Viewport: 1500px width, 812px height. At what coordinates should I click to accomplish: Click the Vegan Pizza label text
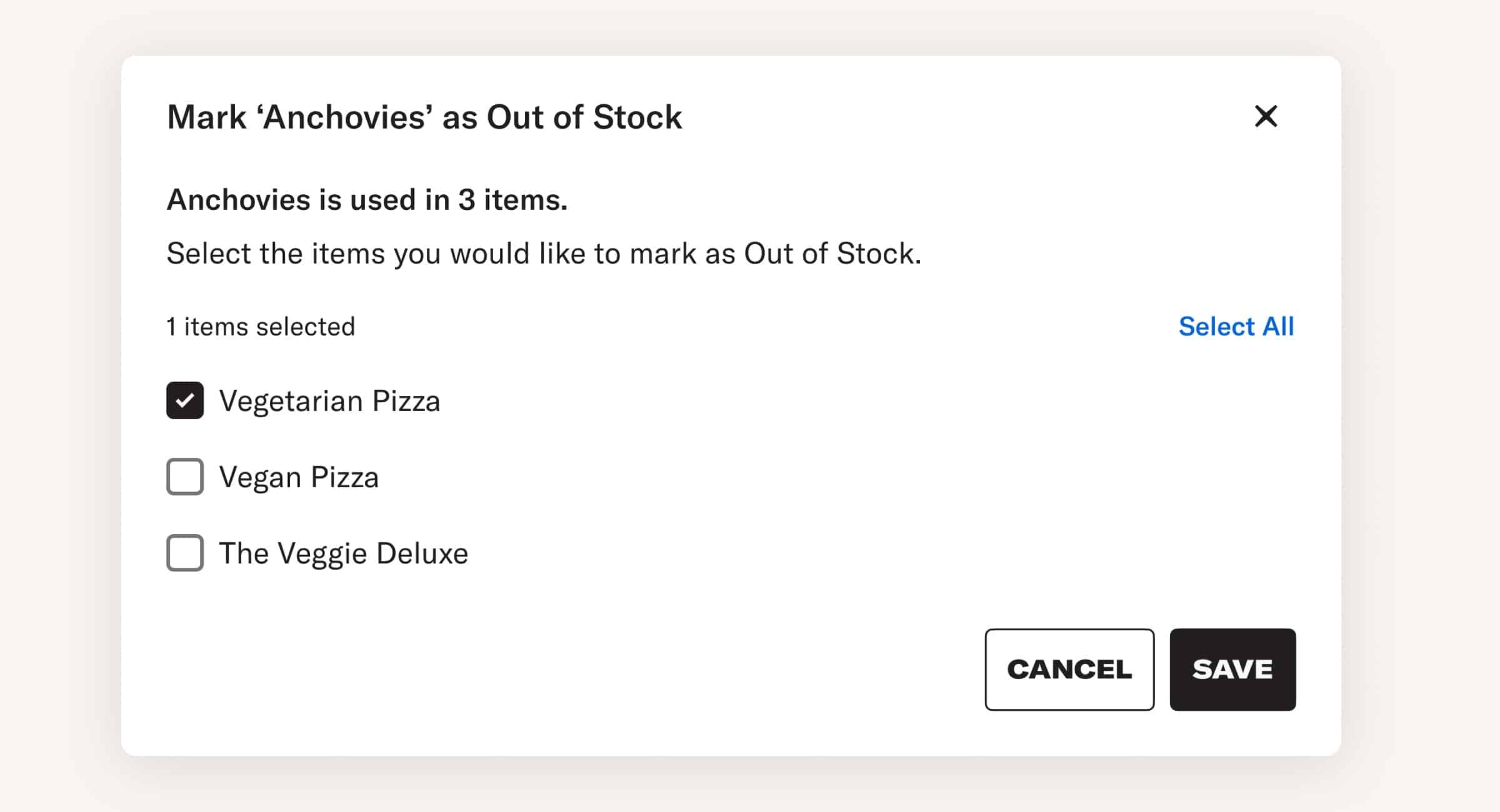299,477
